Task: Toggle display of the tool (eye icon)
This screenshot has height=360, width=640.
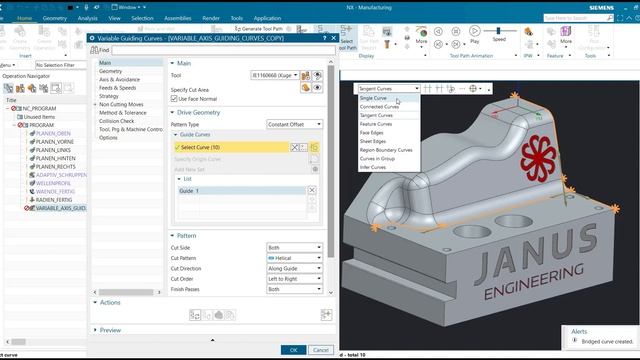Action: click(317, 76)
